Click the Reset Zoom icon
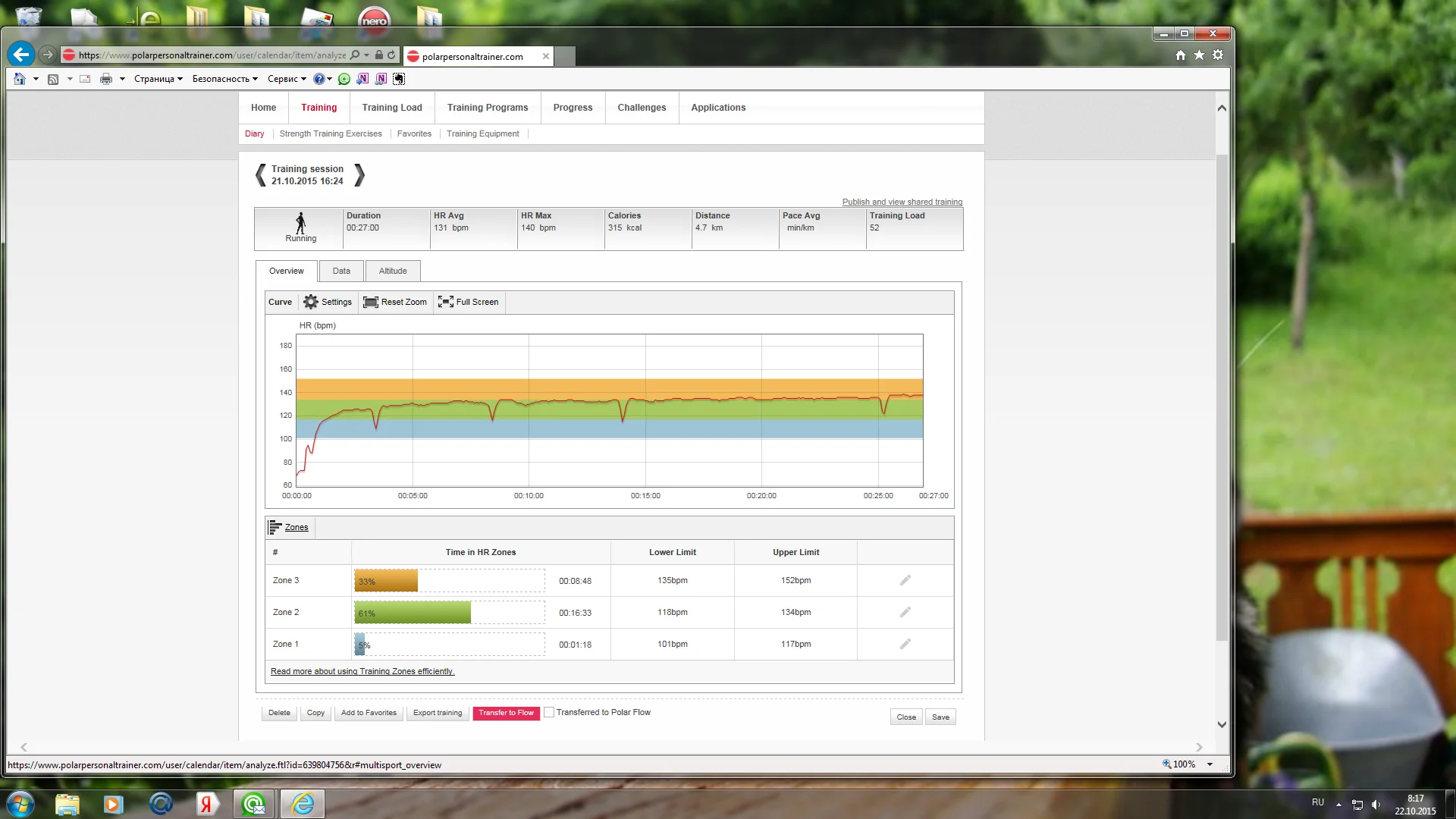1456x819 pixels. click(x=370, y=302)
